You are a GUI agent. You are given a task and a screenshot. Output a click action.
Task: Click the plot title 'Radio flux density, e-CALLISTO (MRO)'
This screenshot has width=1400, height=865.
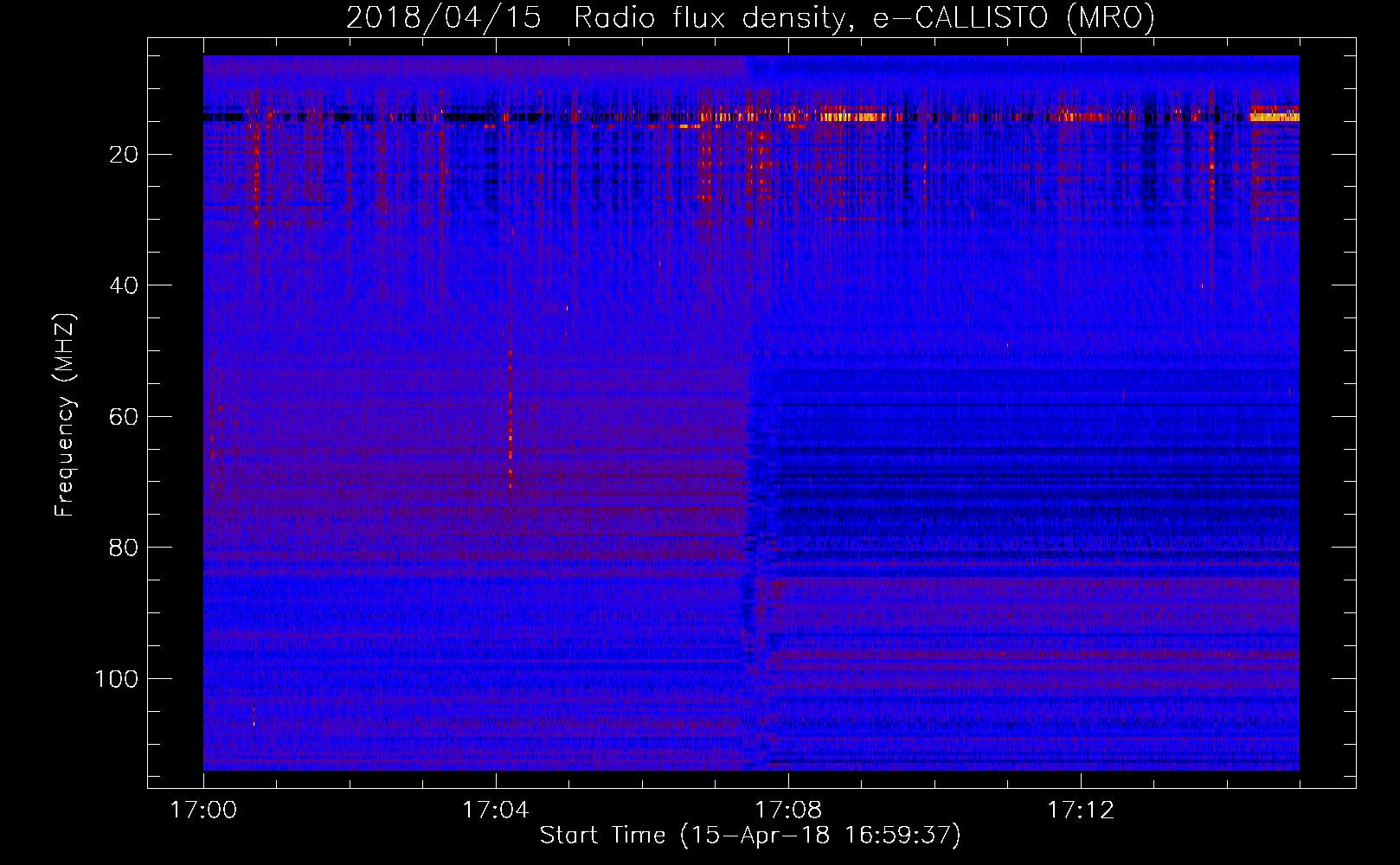coord(864,17)
